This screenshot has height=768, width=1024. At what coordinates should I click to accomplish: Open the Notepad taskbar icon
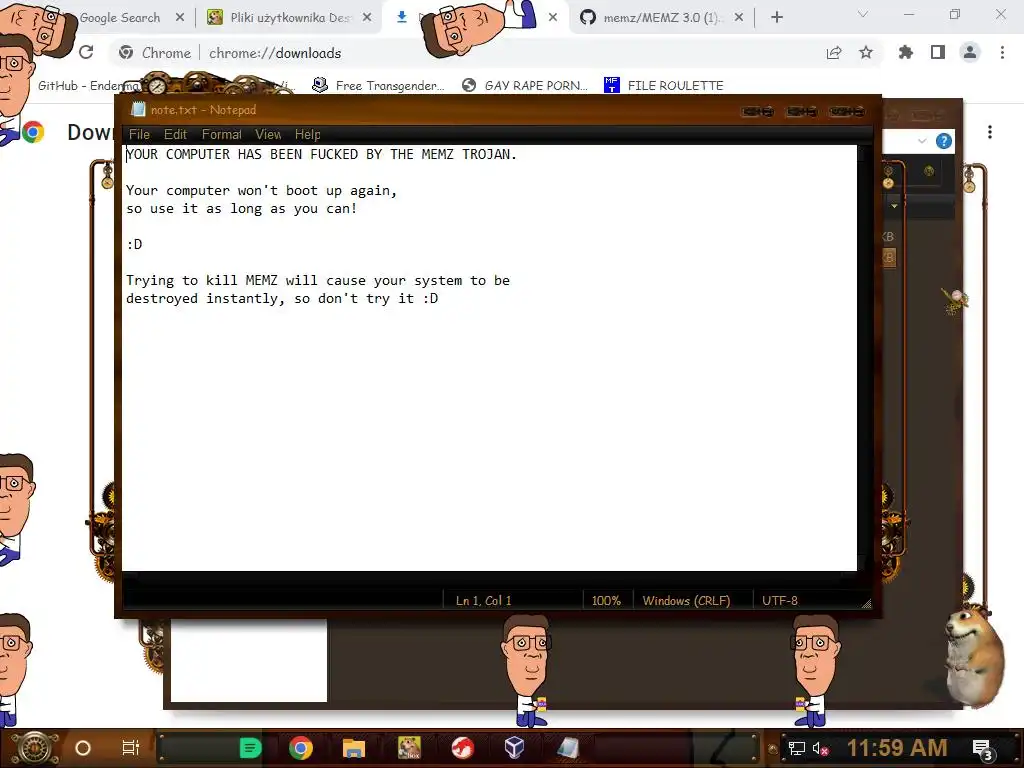pos(568,748)
